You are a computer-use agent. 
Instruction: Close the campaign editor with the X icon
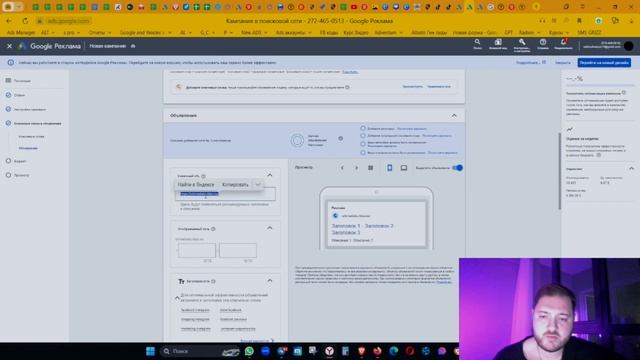[9, 46]
